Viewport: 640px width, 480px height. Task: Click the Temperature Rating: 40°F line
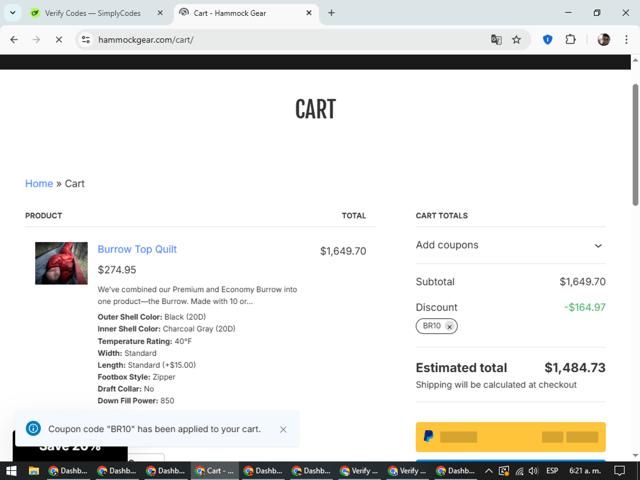coord(144,341)
